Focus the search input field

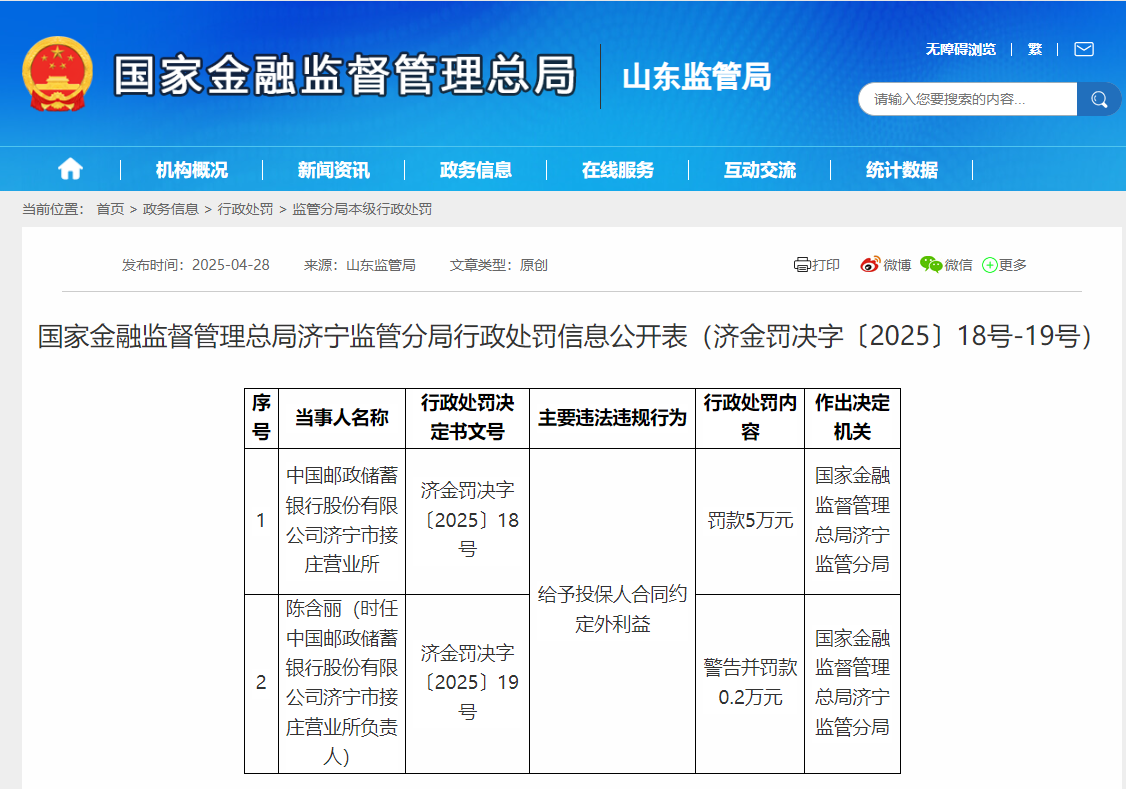click(x=968, y=99)
